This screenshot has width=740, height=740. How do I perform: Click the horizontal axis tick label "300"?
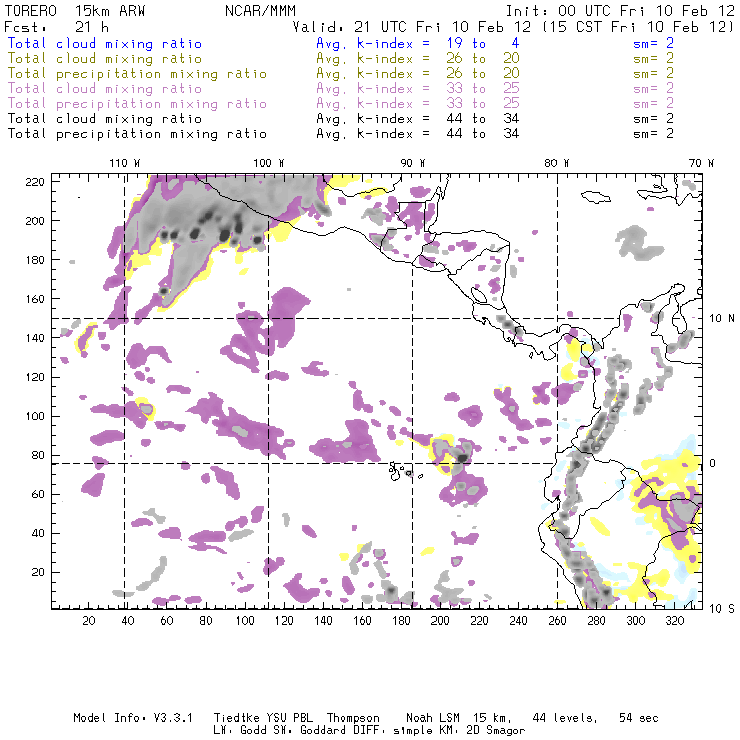[636, 621]
